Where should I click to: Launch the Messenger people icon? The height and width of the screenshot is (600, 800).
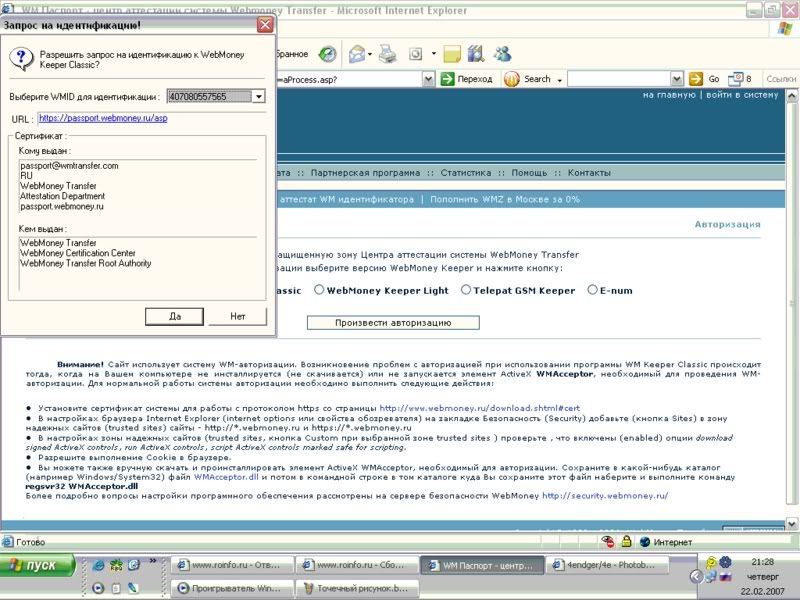tap(503, 54)
